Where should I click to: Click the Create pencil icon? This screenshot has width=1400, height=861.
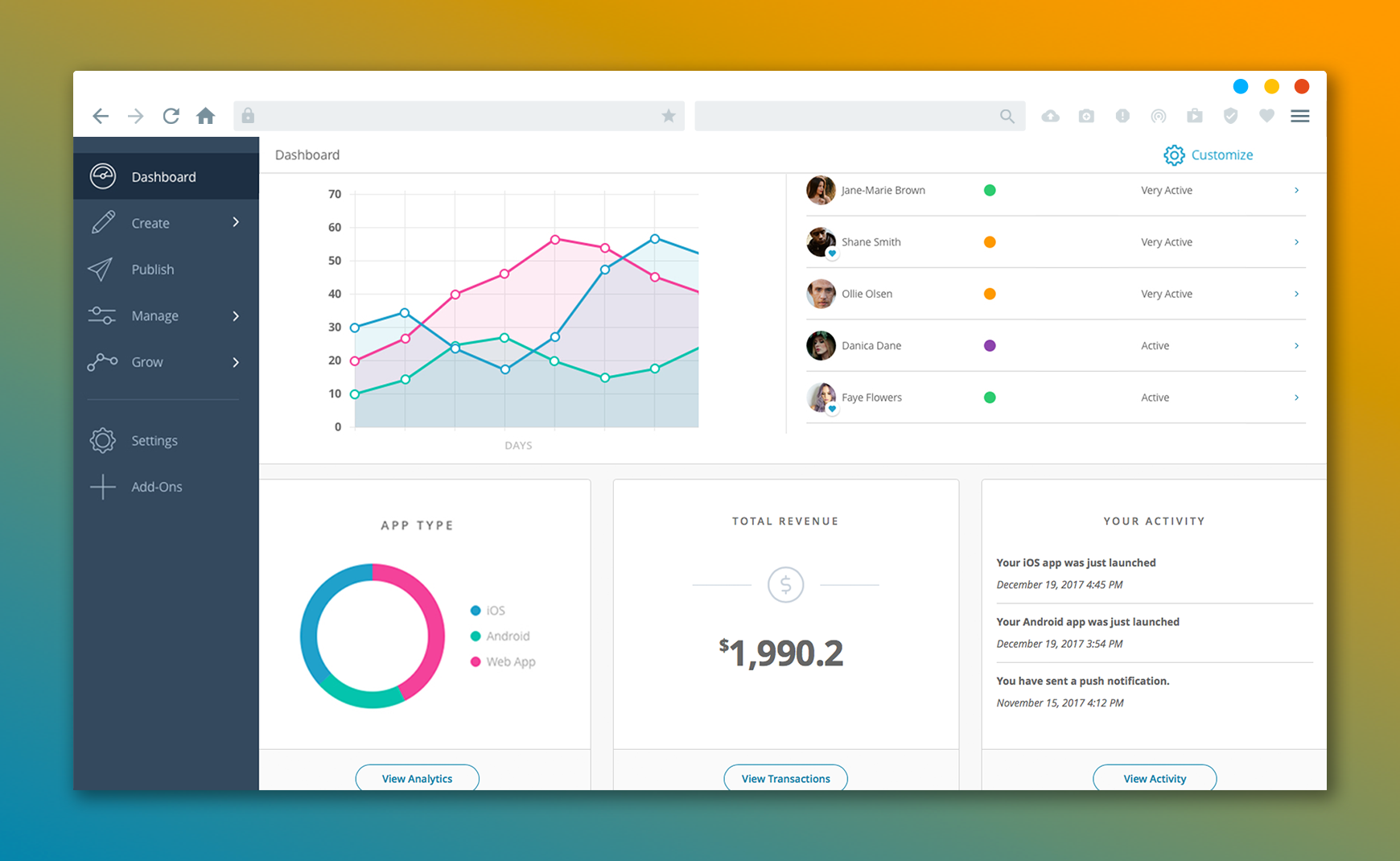102,222
